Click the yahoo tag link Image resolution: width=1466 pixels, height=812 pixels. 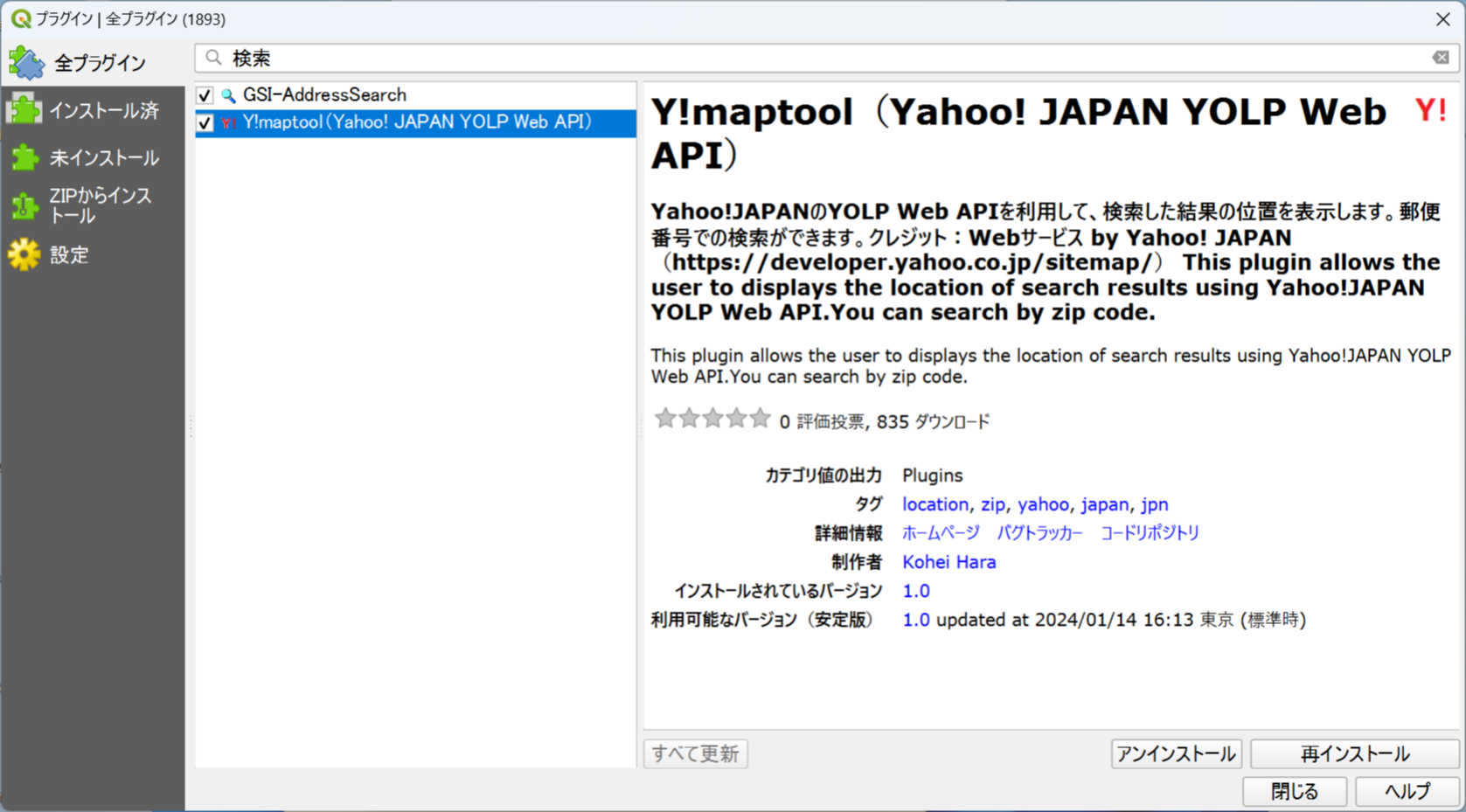pos(1043,504)
